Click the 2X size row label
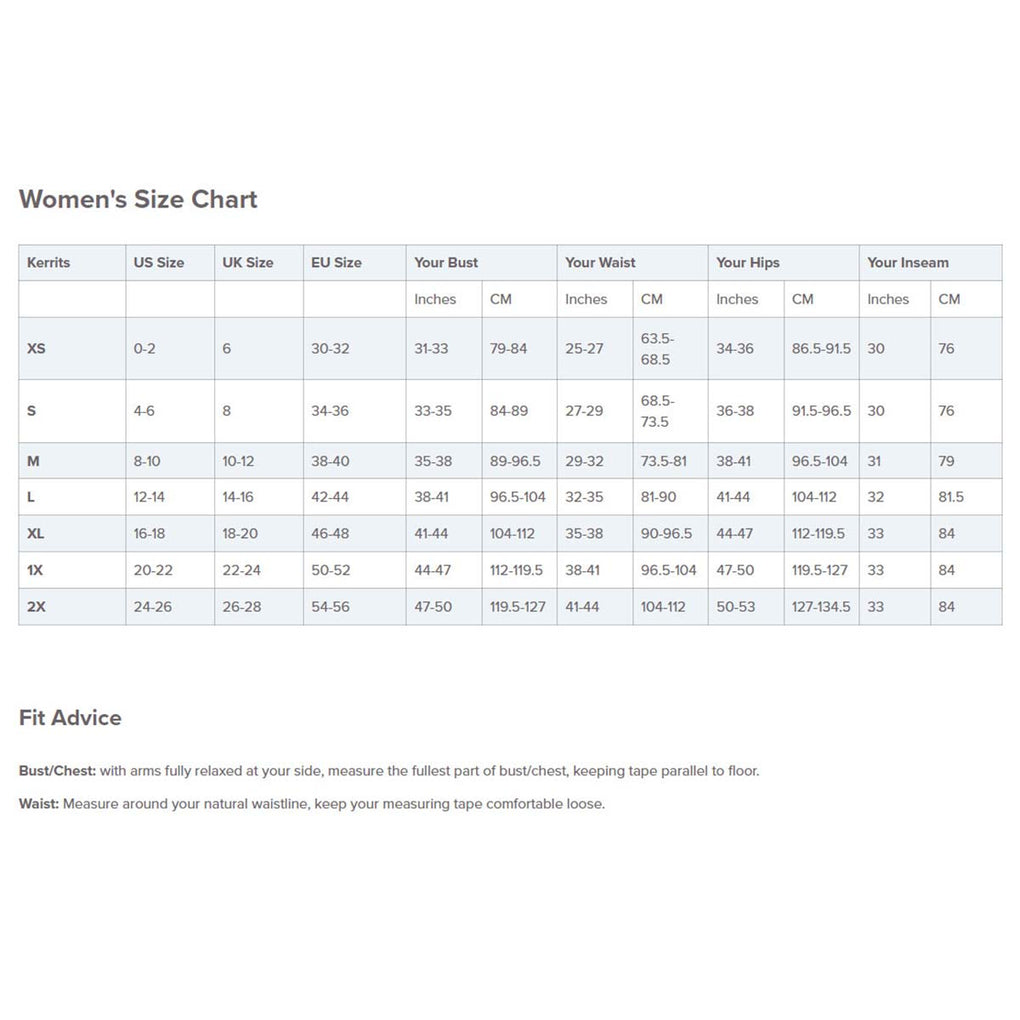The image size is (1020, 1020). [x=36, y=607]
